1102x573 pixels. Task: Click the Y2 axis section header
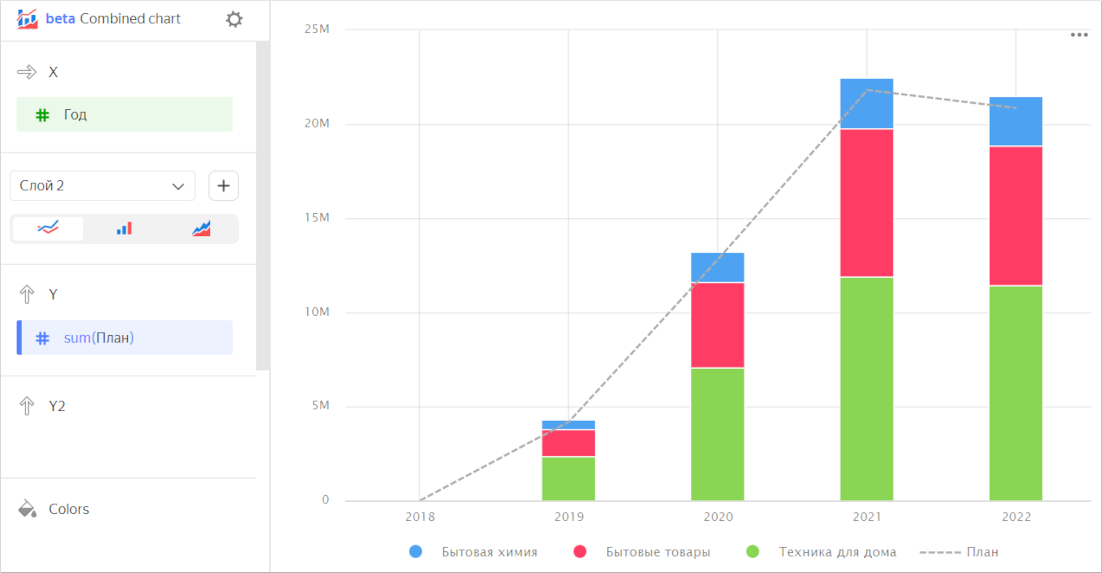[x=56, y=406]
